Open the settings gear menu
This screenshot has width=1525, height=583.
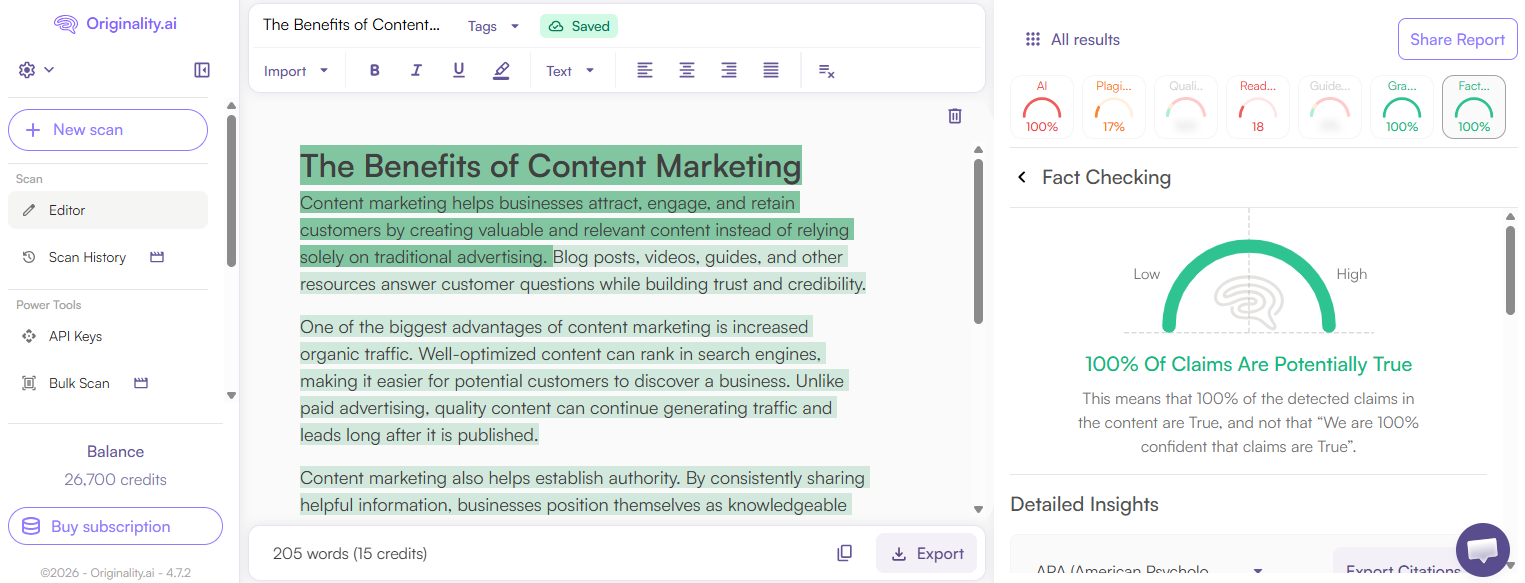(x=35, y=70)
